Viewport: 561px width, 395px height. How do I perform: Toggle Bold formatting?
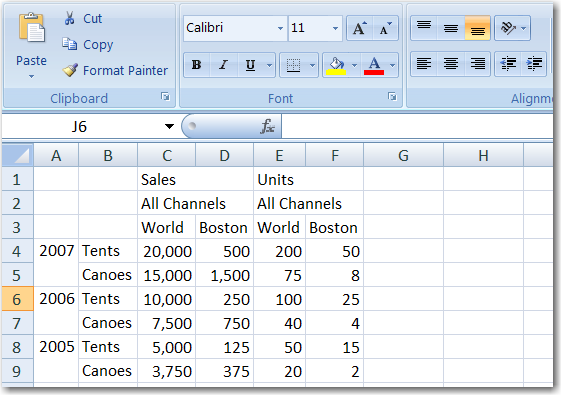pos(196,65)
